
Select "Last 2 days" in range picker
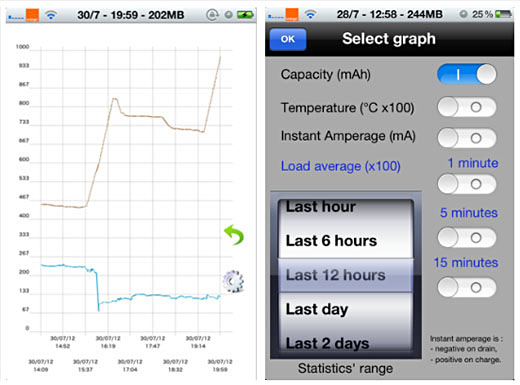tap(346, 343)
